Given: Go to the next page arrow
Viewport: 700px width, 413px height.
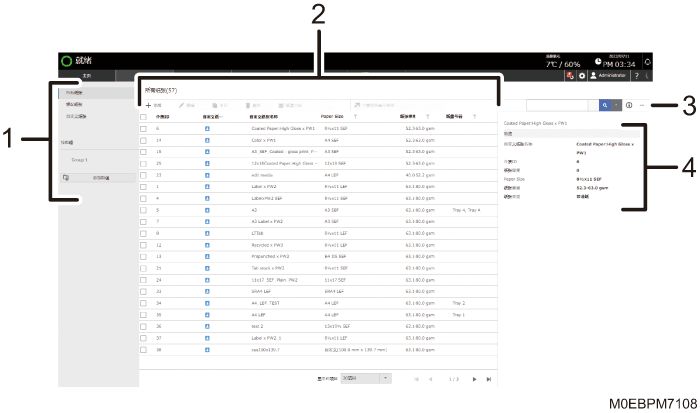Looking at the screenshot, I should click(x=474, y=379).
